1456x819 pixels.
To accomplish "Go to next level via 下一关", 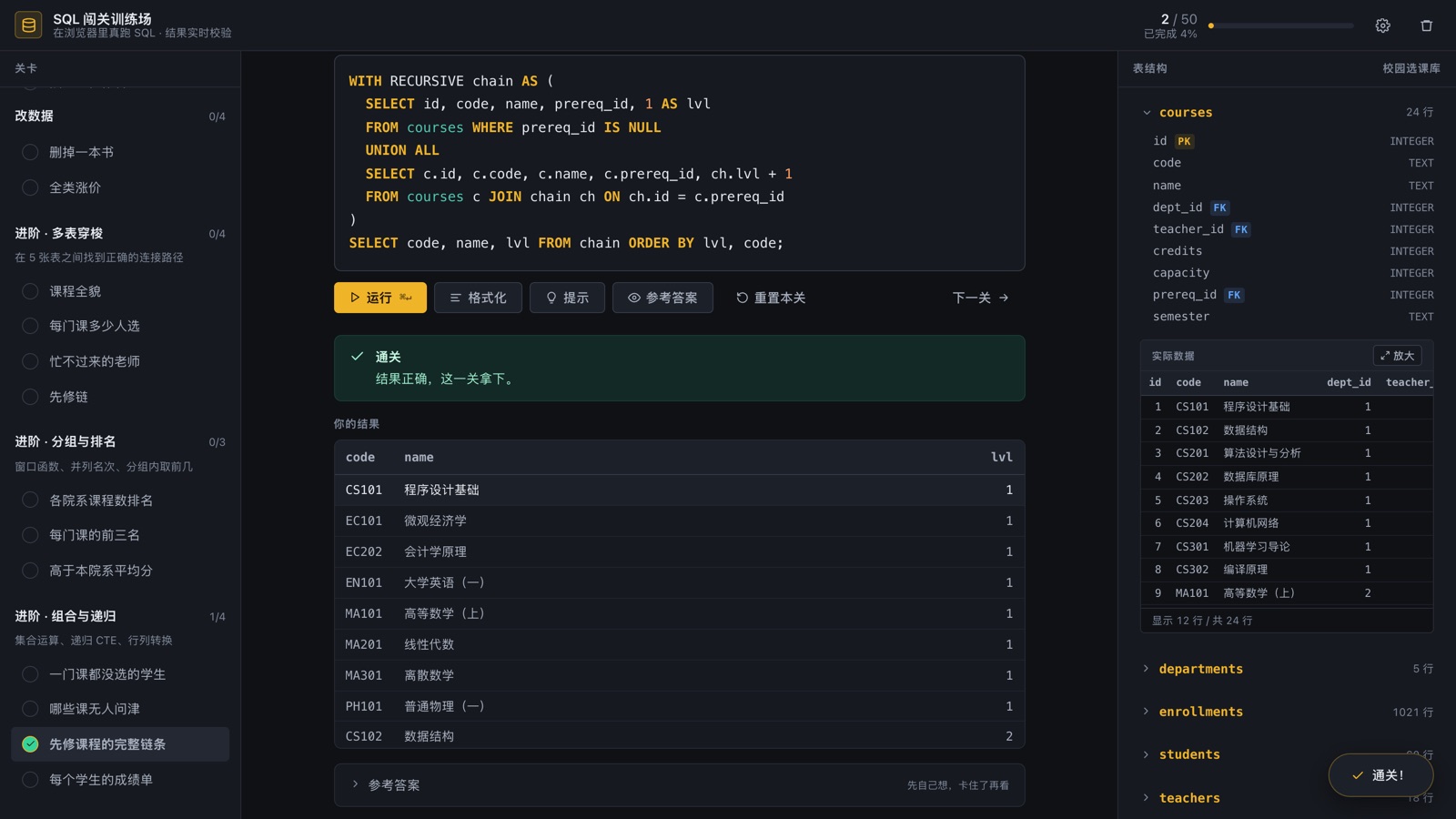I will pos(980,298).
